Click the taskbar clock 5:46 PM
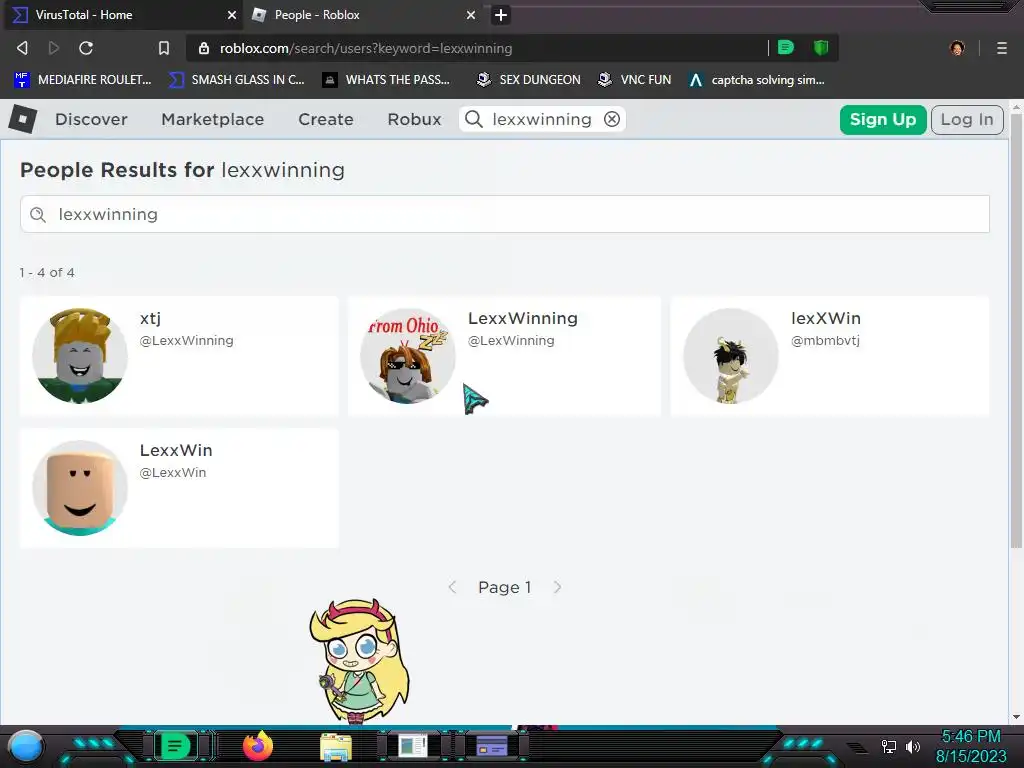This screenshot has width=1024, height=768. pyautogui.click(x=971, y=737)
